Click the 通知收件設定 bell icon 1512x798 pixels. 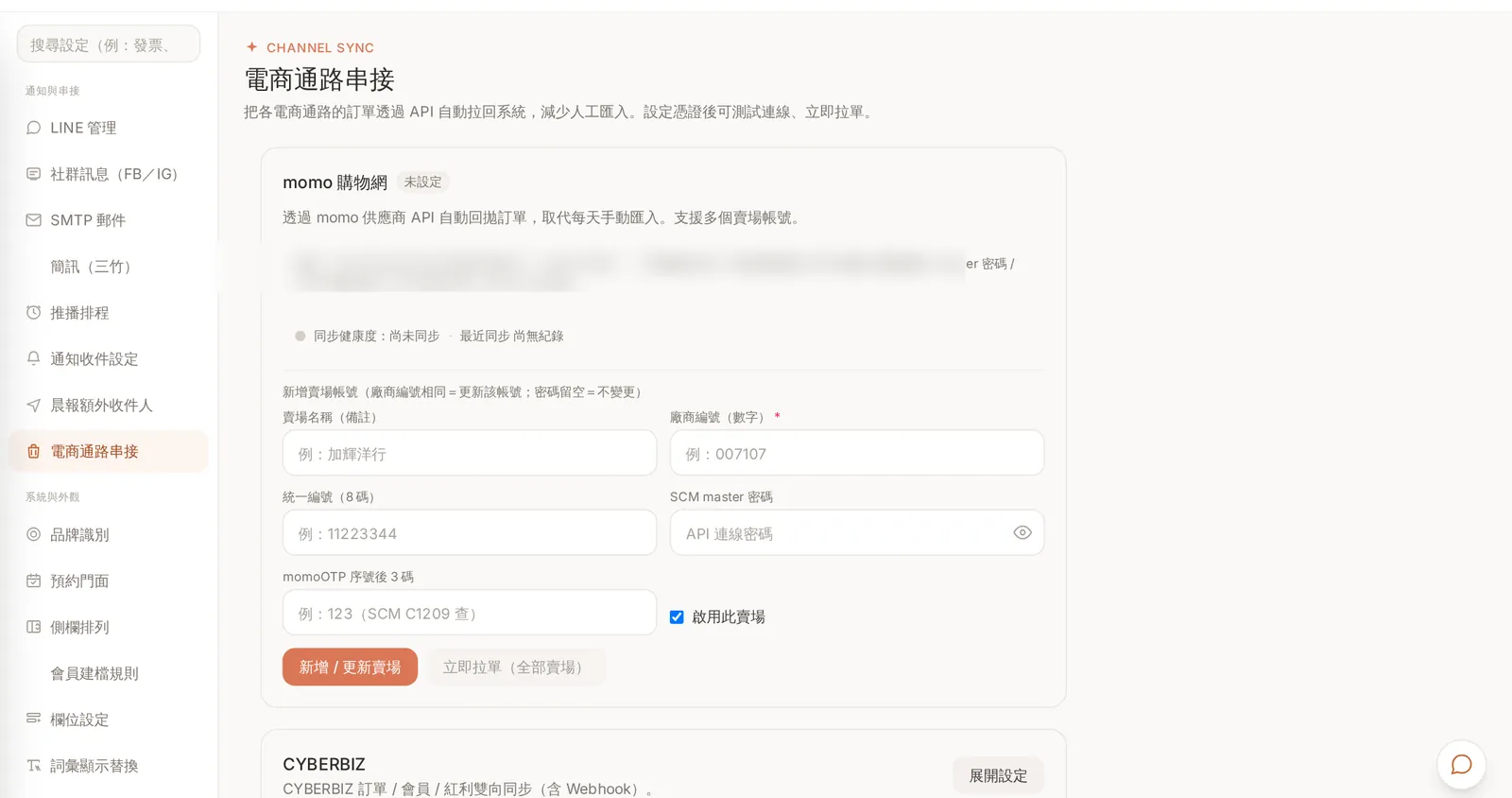[34, 359]
